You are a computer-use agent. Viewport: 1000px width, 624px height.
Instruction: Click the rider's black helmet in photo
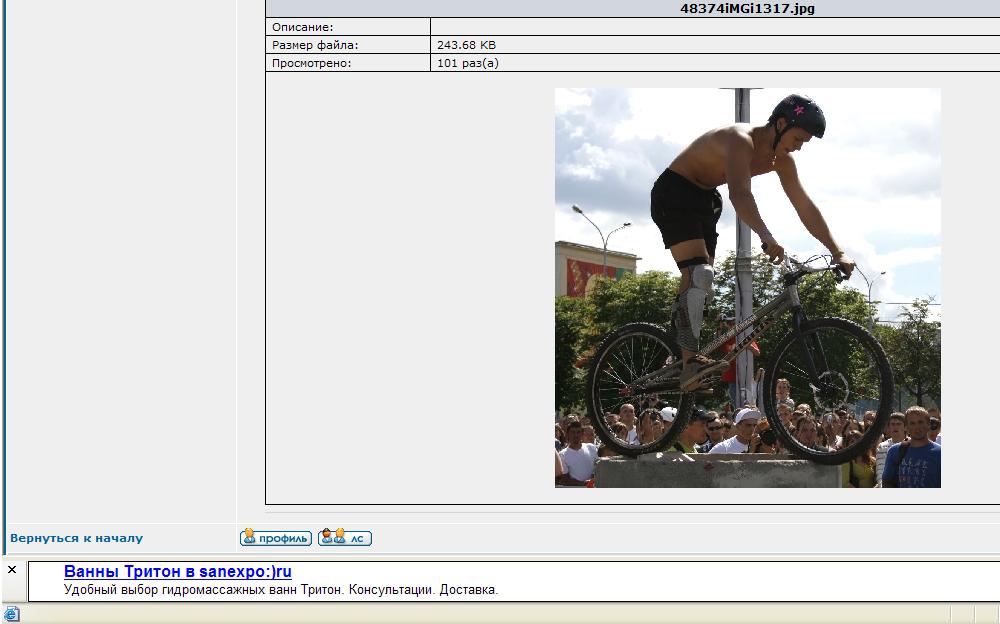coord(800,116)
